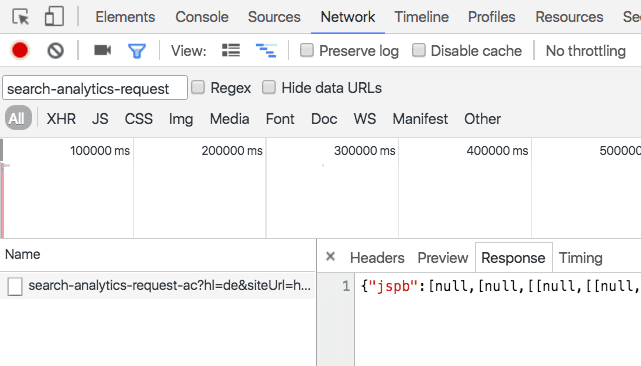
Task: Clear the network log icon
Action: pos(56,51)
